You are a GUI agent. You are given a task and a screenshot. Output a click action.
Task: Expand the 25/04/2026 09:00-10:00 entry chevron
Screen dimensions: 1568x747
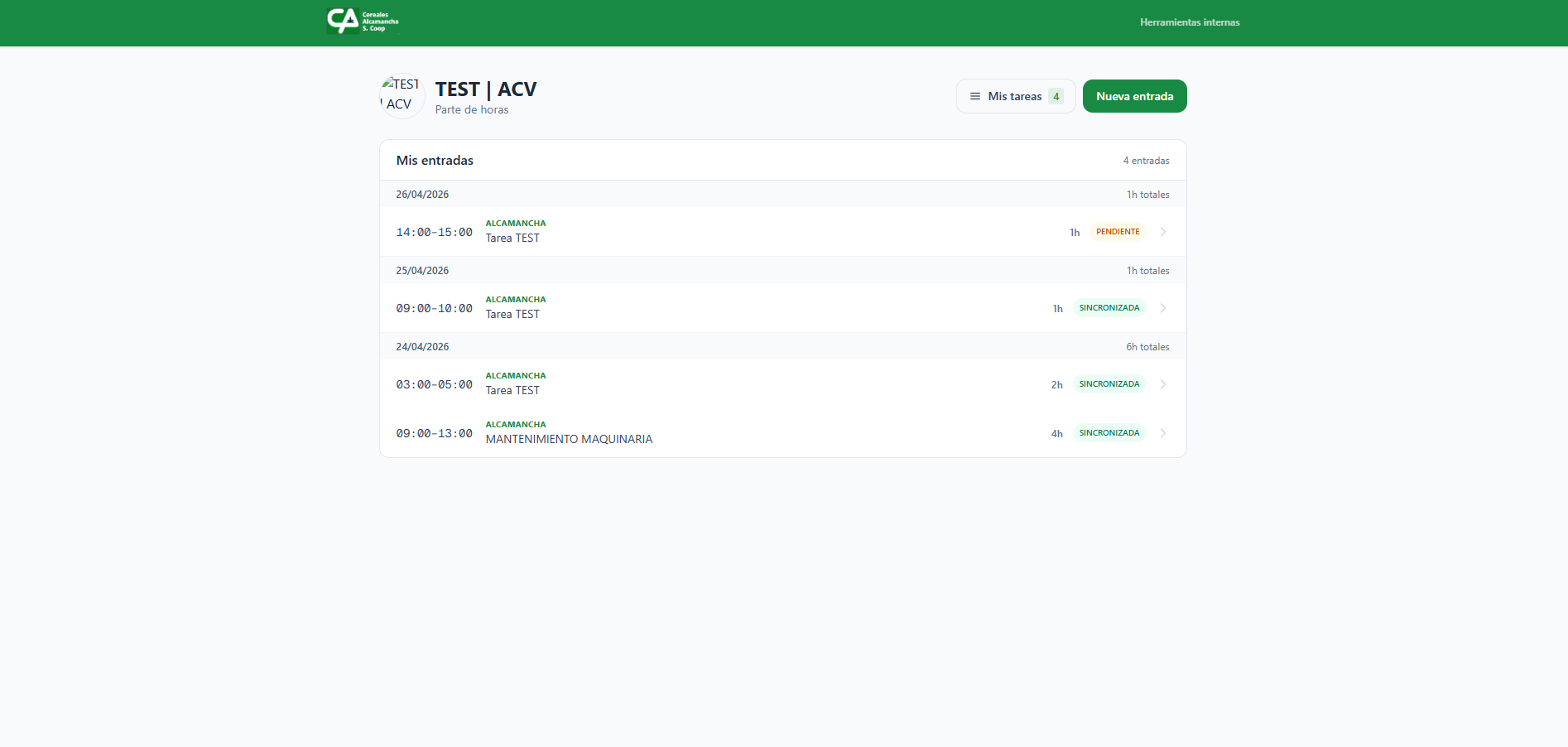pyautogui.click(x=1163, y=308)
